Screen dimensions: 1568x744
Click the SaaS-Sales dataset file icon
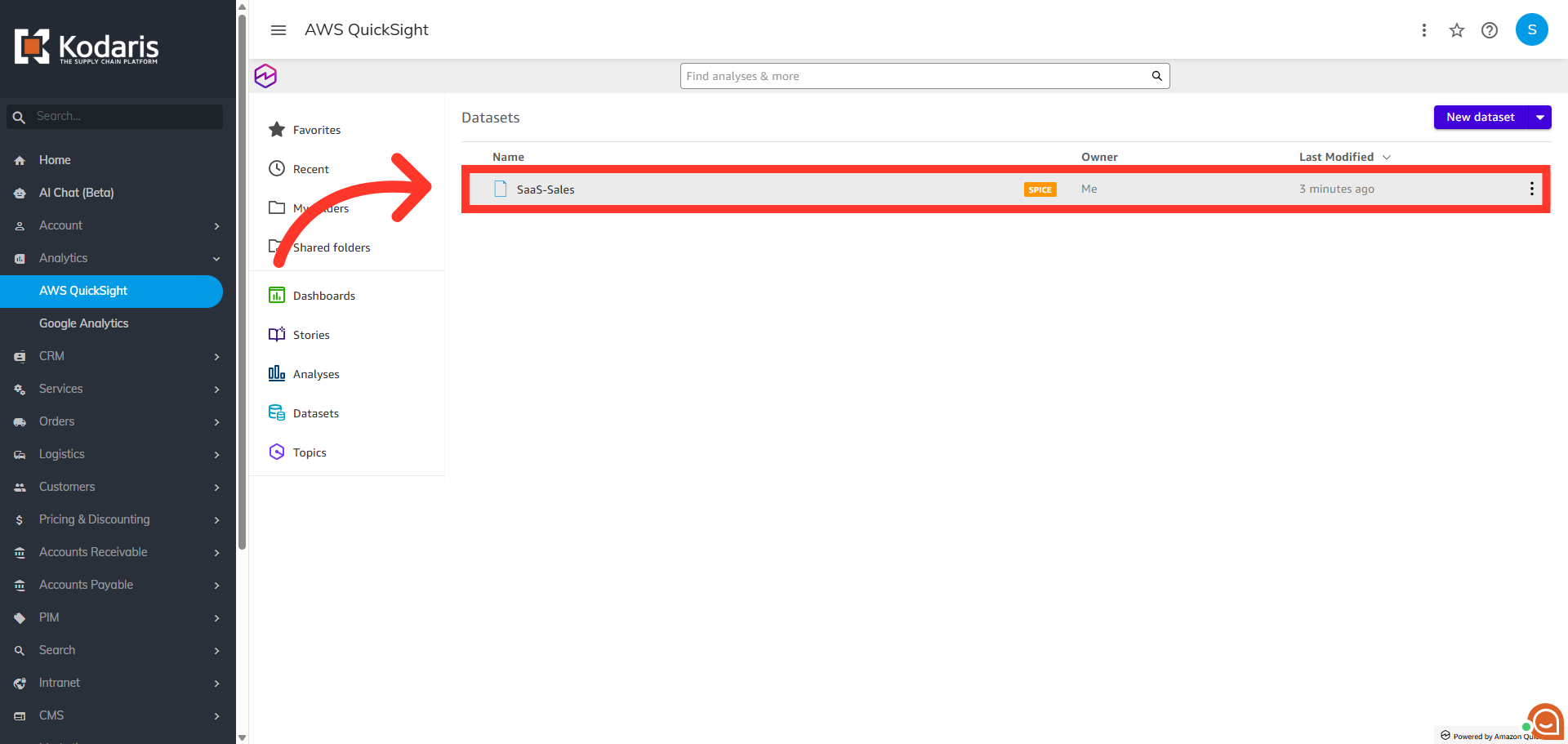pyautogui.click(x=501, y=189)
